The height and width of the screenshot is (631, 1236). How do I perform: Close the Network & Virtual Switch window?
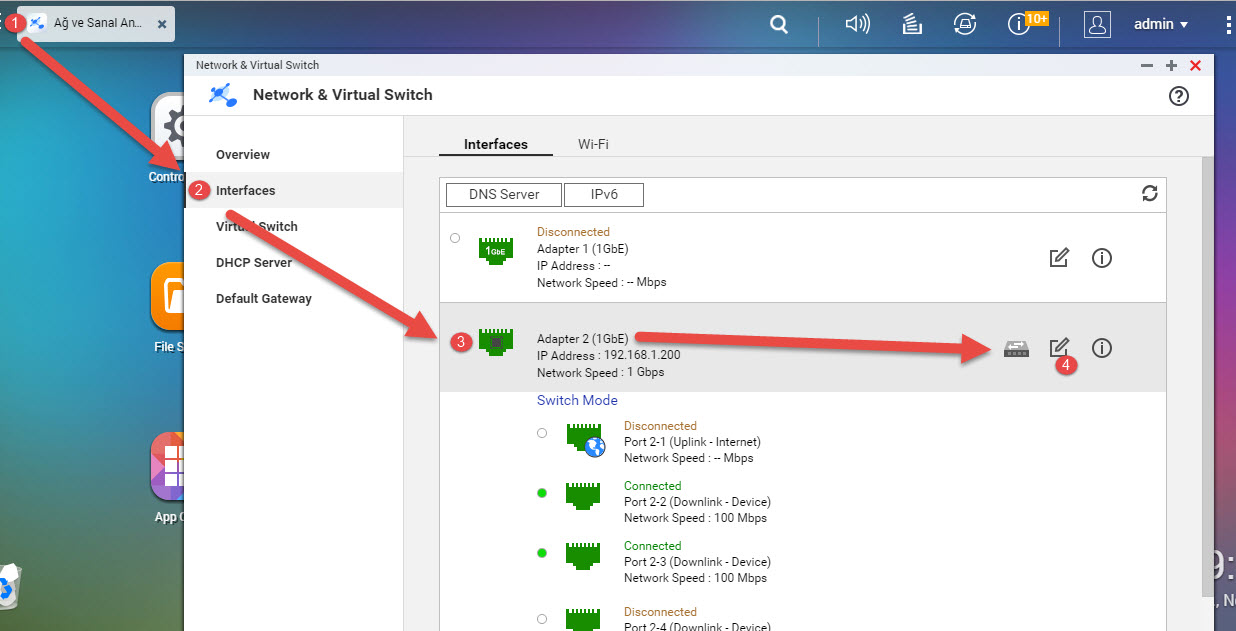click(1196, 66)
